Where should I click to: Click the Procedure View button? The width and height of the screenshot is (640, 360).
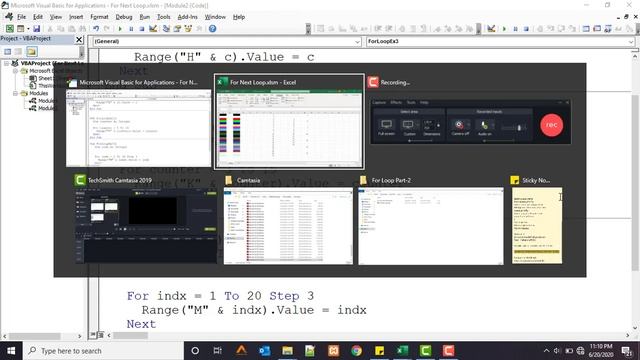click(93, 335)
